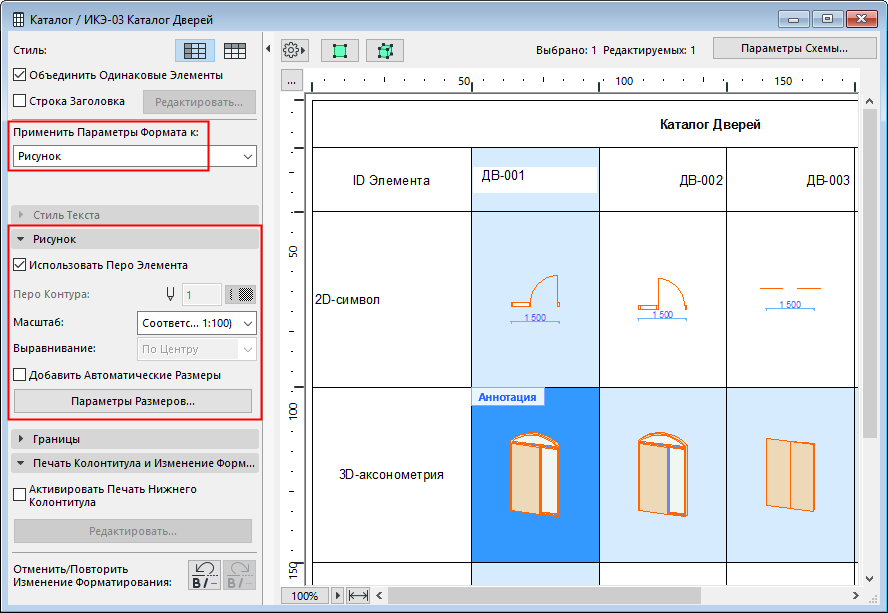Click the Параметры Размеров button
Viewport: 888px width, 613px height.
133,401
